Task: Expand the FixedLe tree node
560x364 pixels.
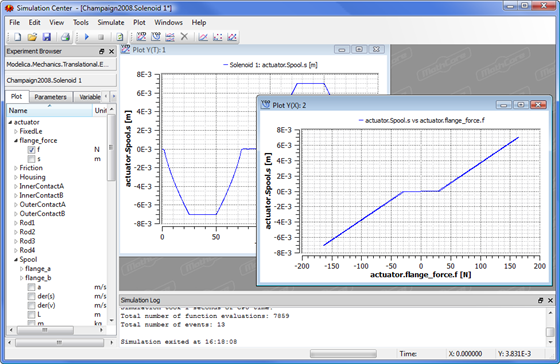Action: [x=16, y=131]
